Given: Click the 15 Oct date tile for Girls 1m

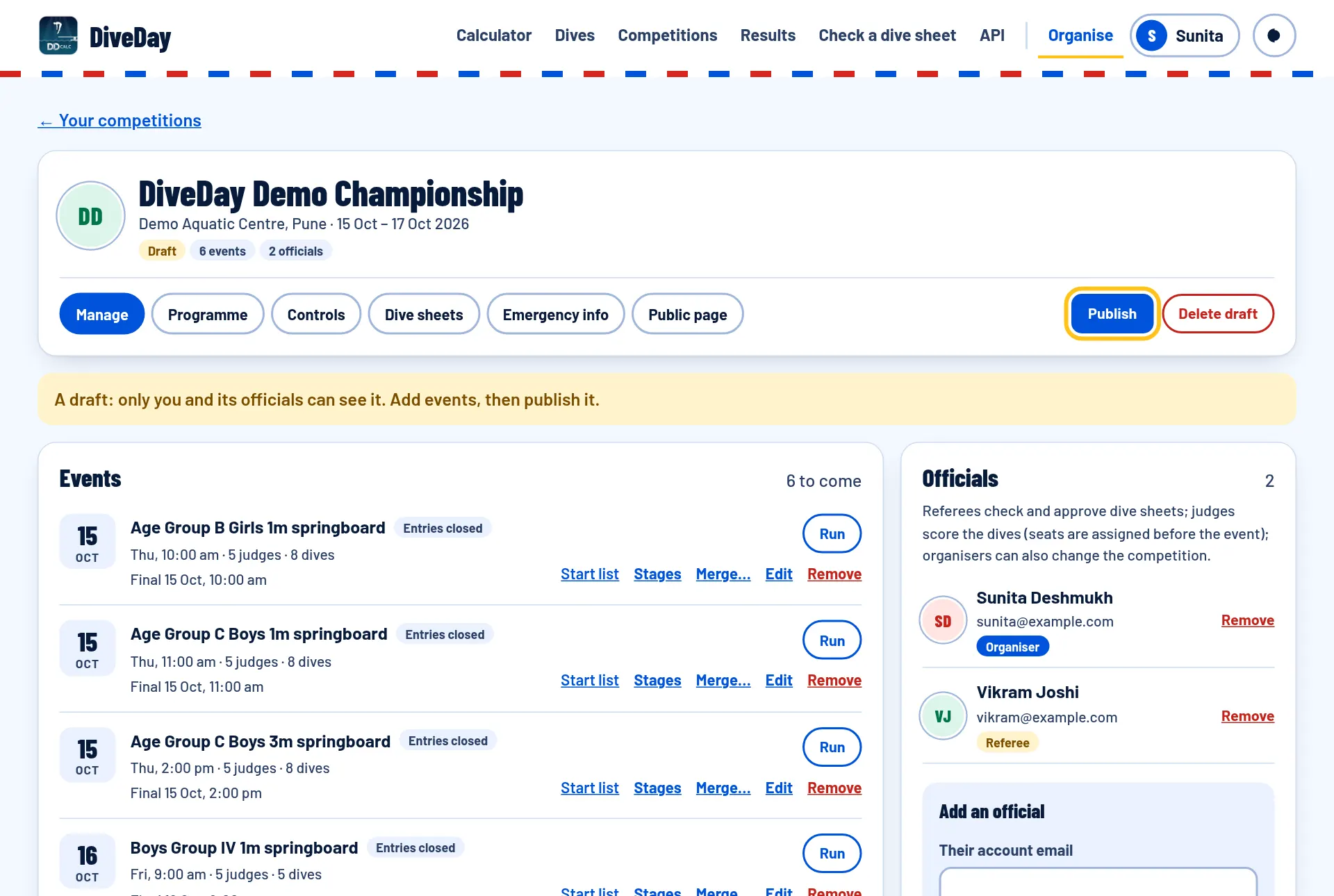Looking at the screenshot, I should [x=88, y=542].
